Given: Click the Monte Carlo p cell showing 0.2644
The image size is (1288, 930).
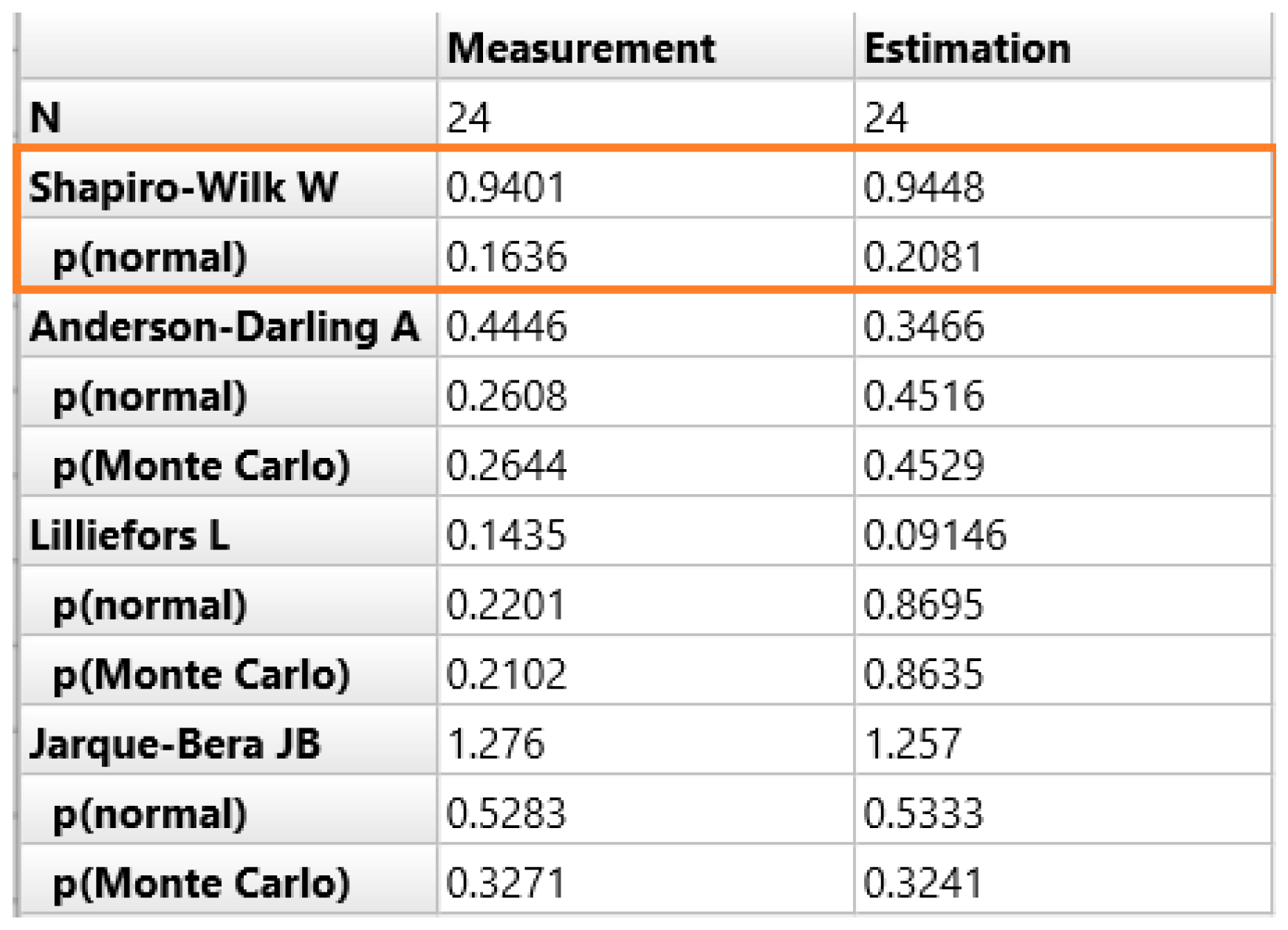Looking at the screenshot, I should [x=506, y=465].
